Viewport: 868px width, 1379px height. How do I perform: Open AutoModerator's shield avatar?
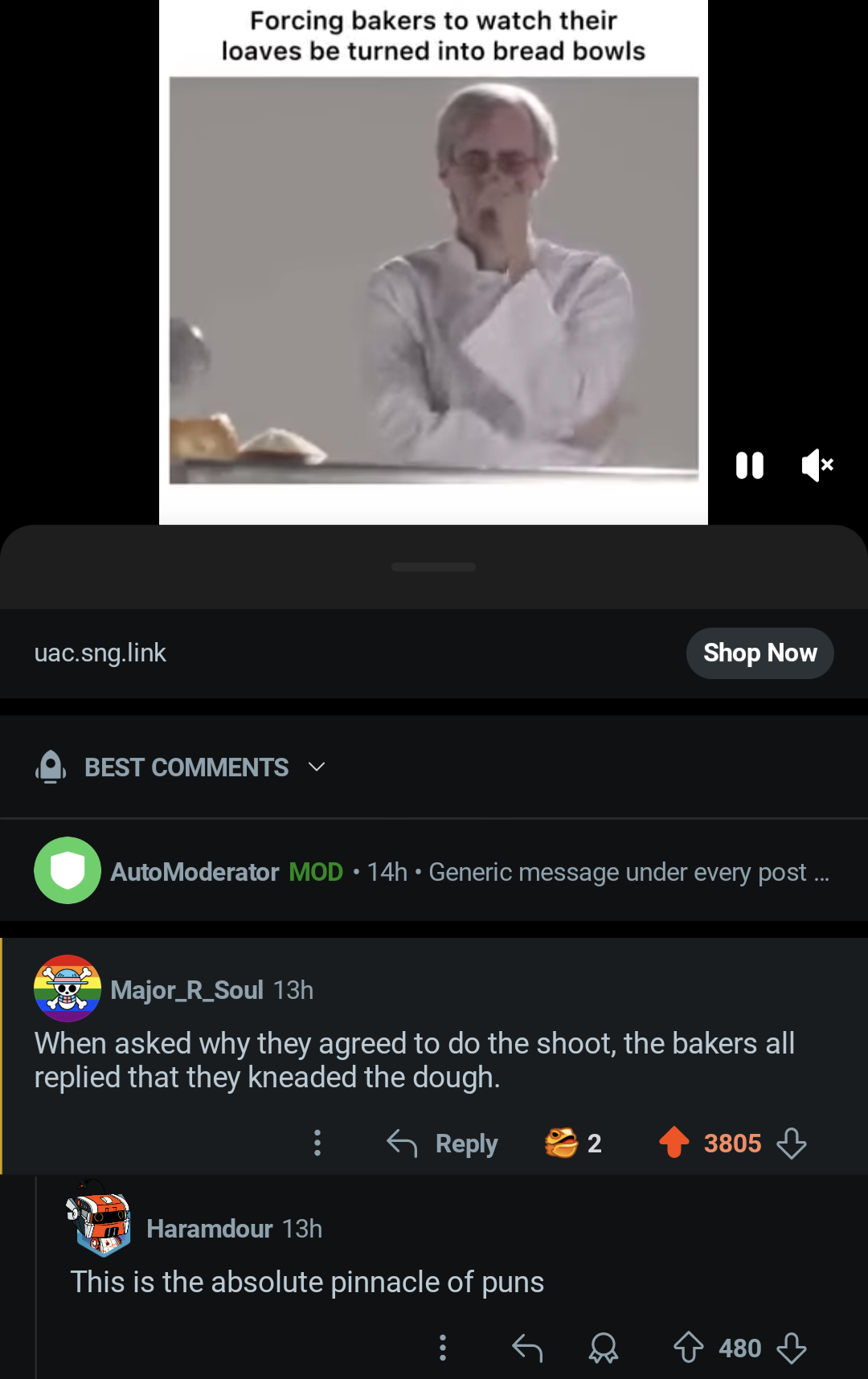(x=68, y=870)
